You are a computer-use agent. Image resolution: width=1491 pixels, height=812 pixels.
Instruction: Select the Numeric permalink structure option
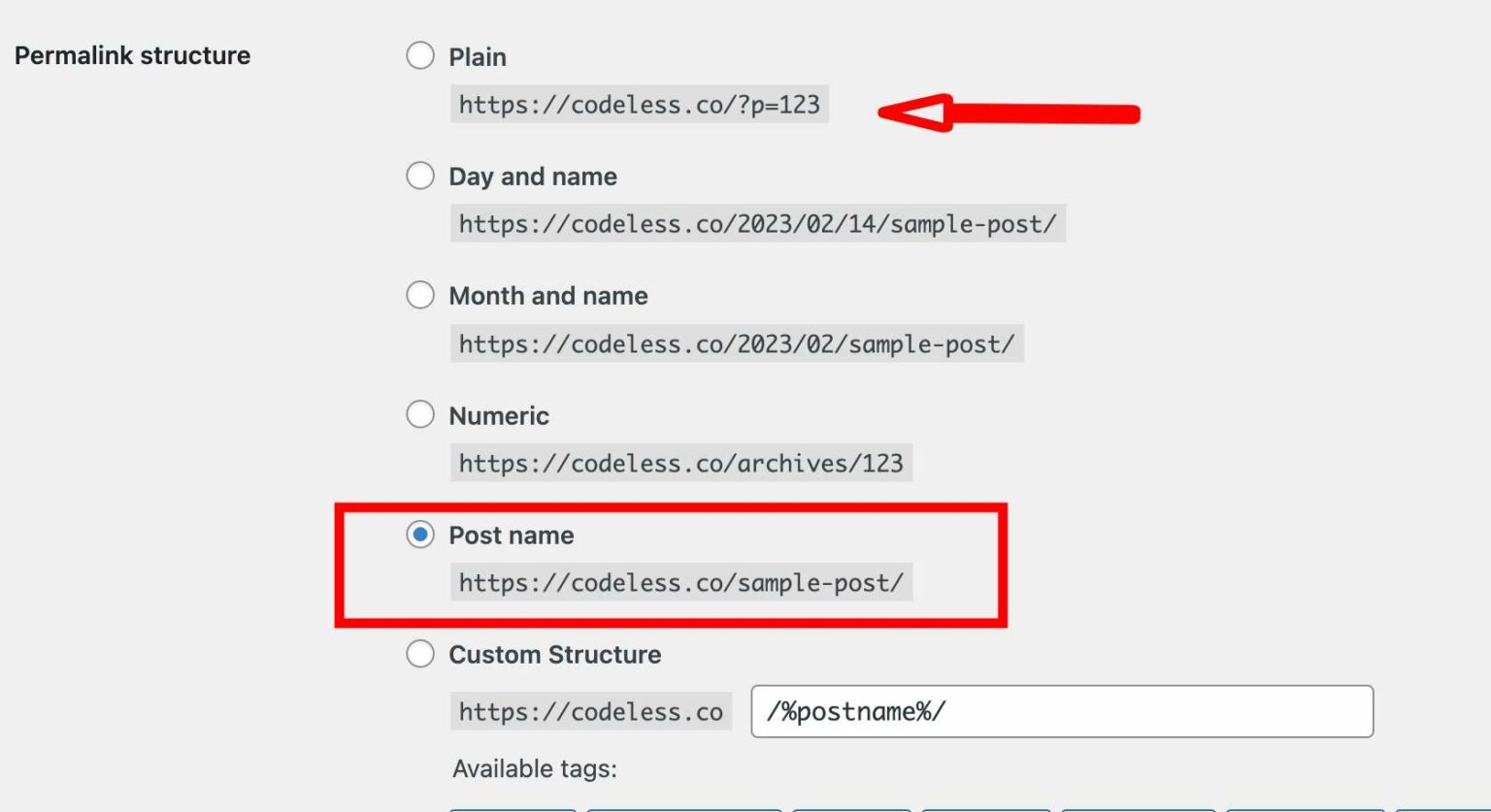[x=420, y=414]
